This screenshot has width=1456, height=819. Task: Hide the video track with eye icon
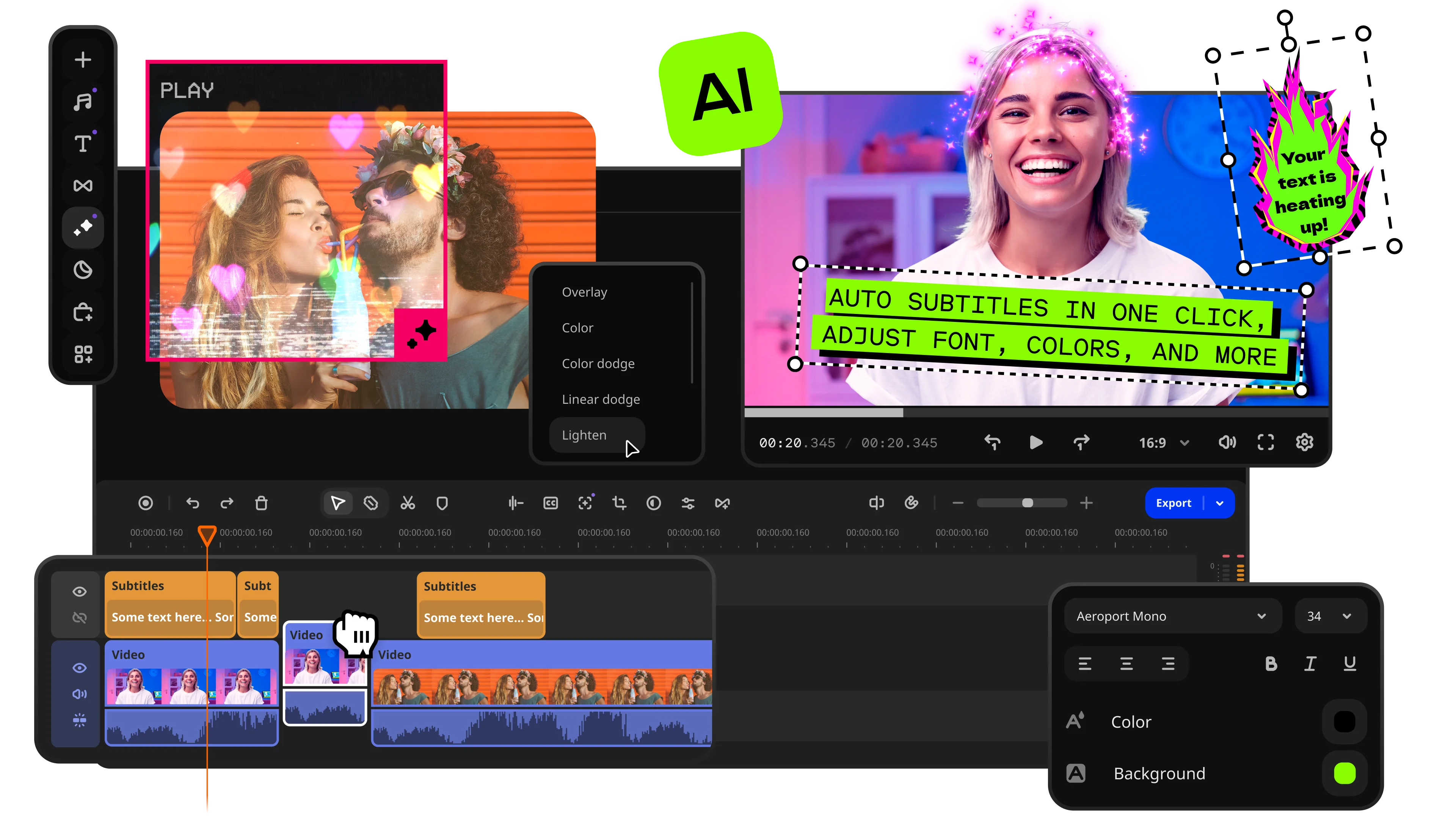click(x=80, y=668)
